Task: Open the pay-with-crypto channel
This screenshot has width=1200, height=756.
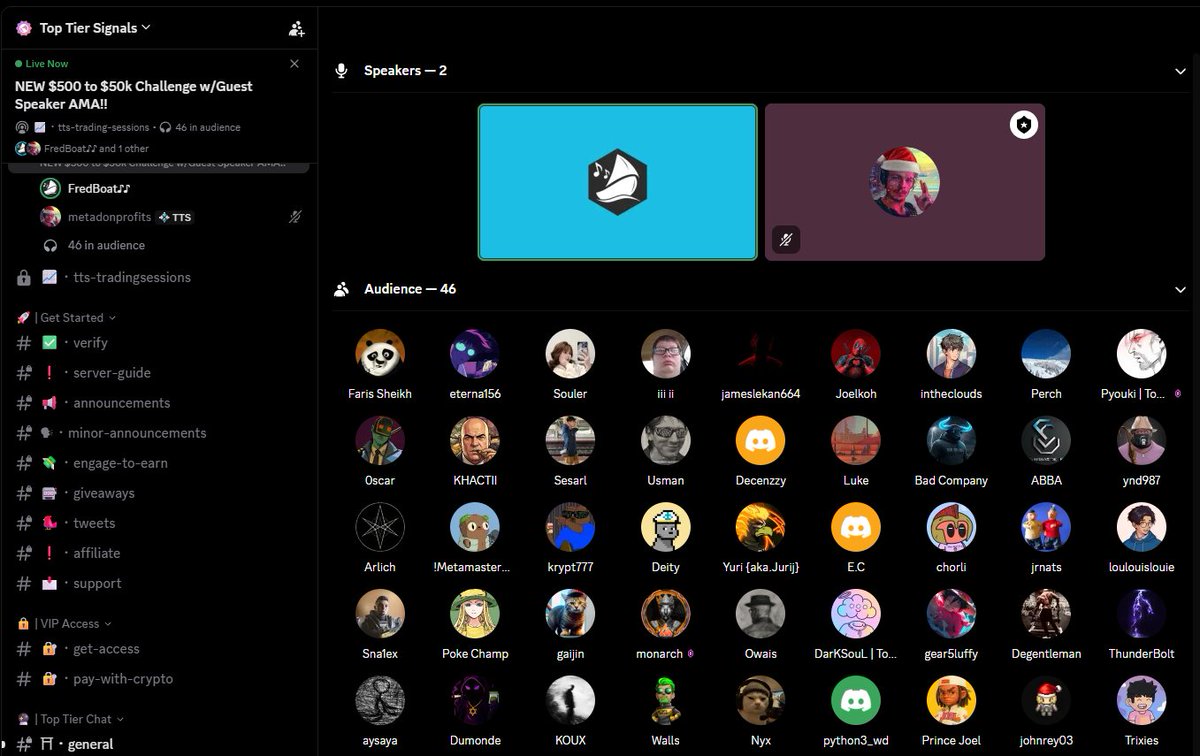Action: pyautogui.click(x=123, y=678)
